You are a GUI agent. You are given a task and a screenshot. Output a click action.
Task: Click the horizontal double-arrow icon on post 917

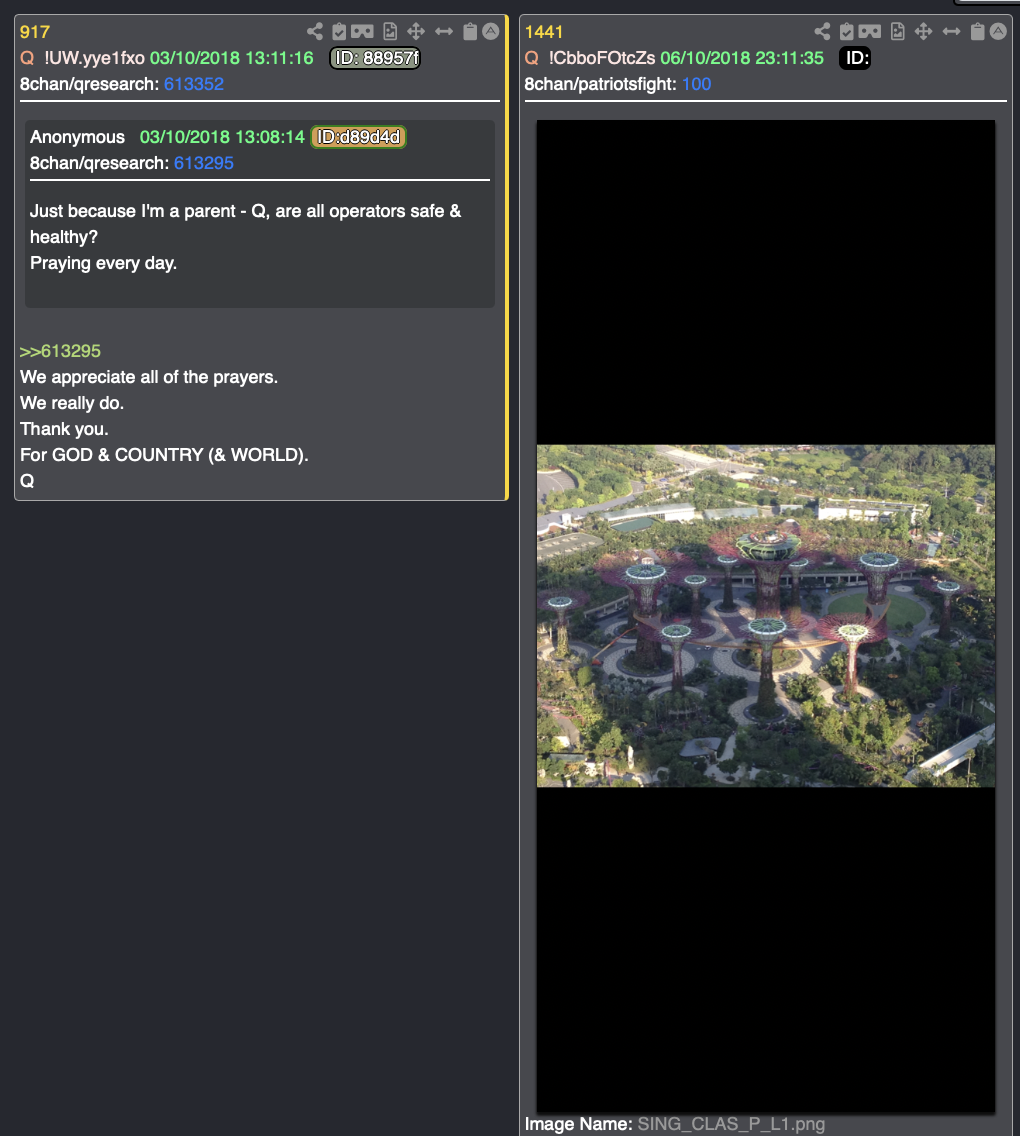[x=443, y=31]
